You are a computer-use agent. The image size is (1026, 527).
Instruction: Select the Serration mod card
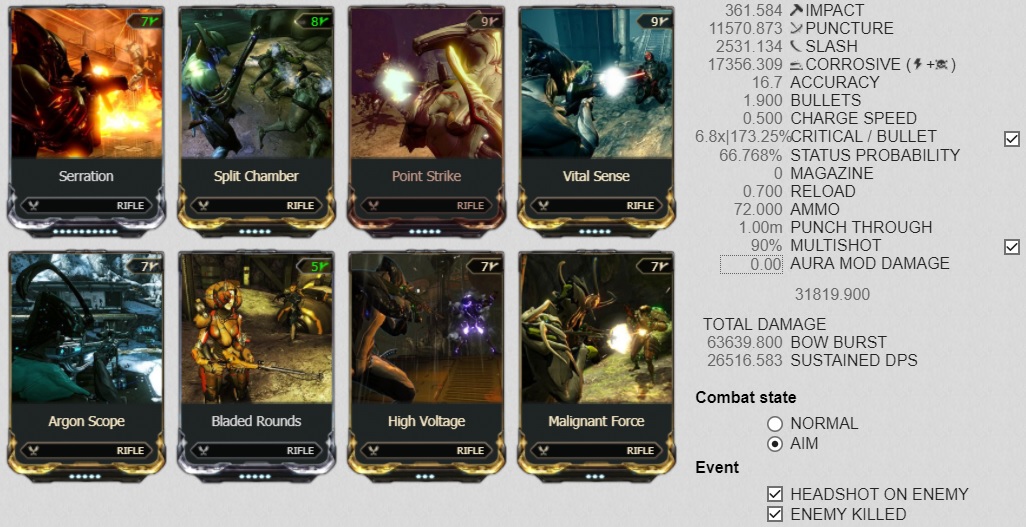pyautogui.click(x=86, y=121)
